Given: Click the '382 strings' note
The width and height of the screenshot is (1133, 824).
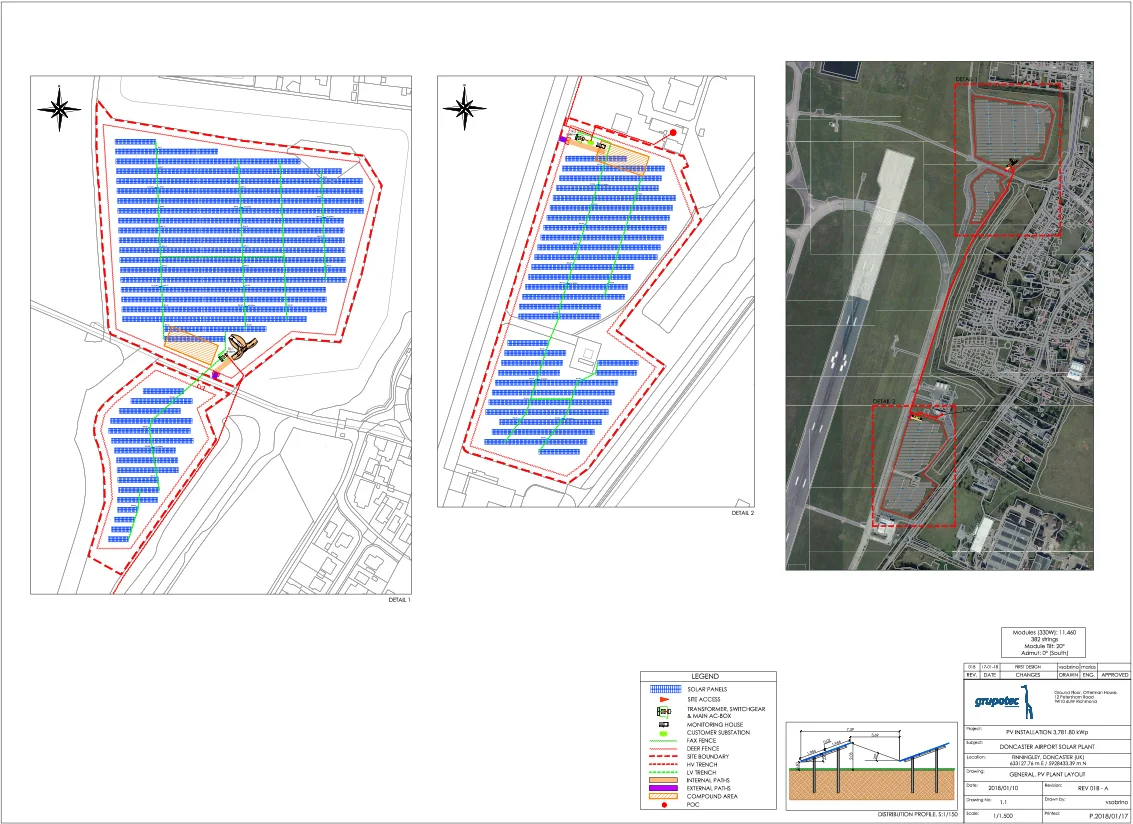Looking at the screenshot, I should [1044, 640].
